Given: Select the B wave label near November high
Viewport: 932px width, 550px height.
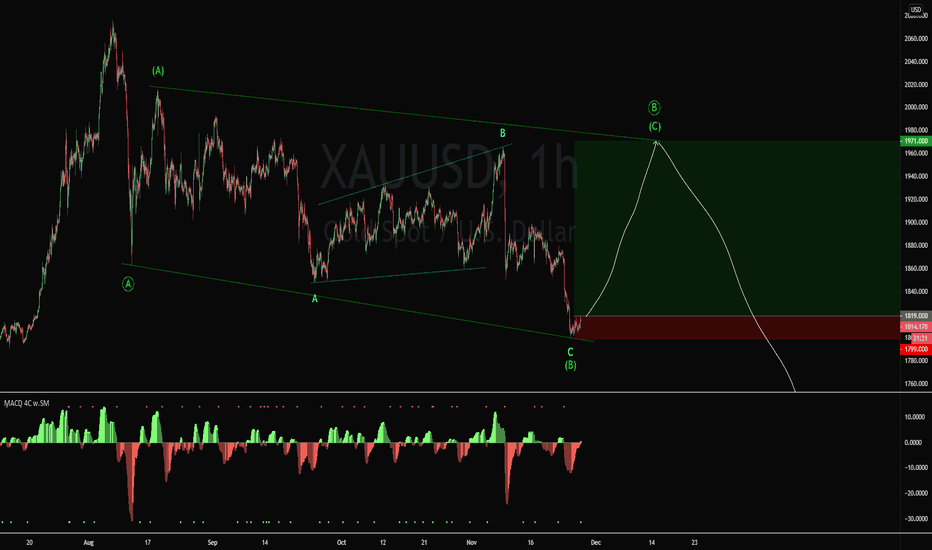Looking at the screenshot, I should (x=502, y=133).
